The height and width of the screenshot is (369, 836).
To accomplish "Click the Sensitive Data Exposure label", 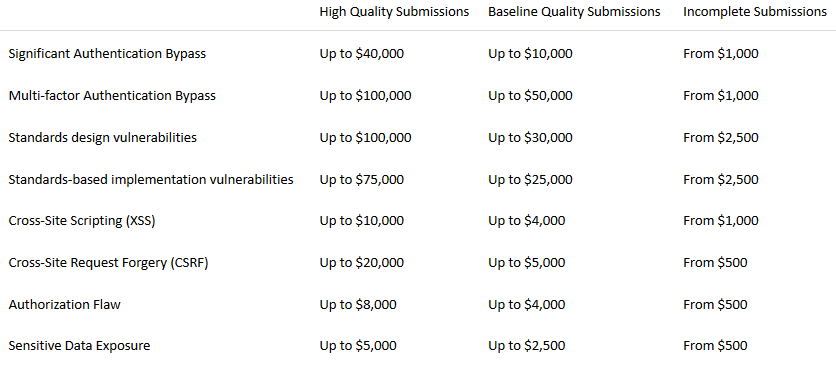I will pos(79,346).
